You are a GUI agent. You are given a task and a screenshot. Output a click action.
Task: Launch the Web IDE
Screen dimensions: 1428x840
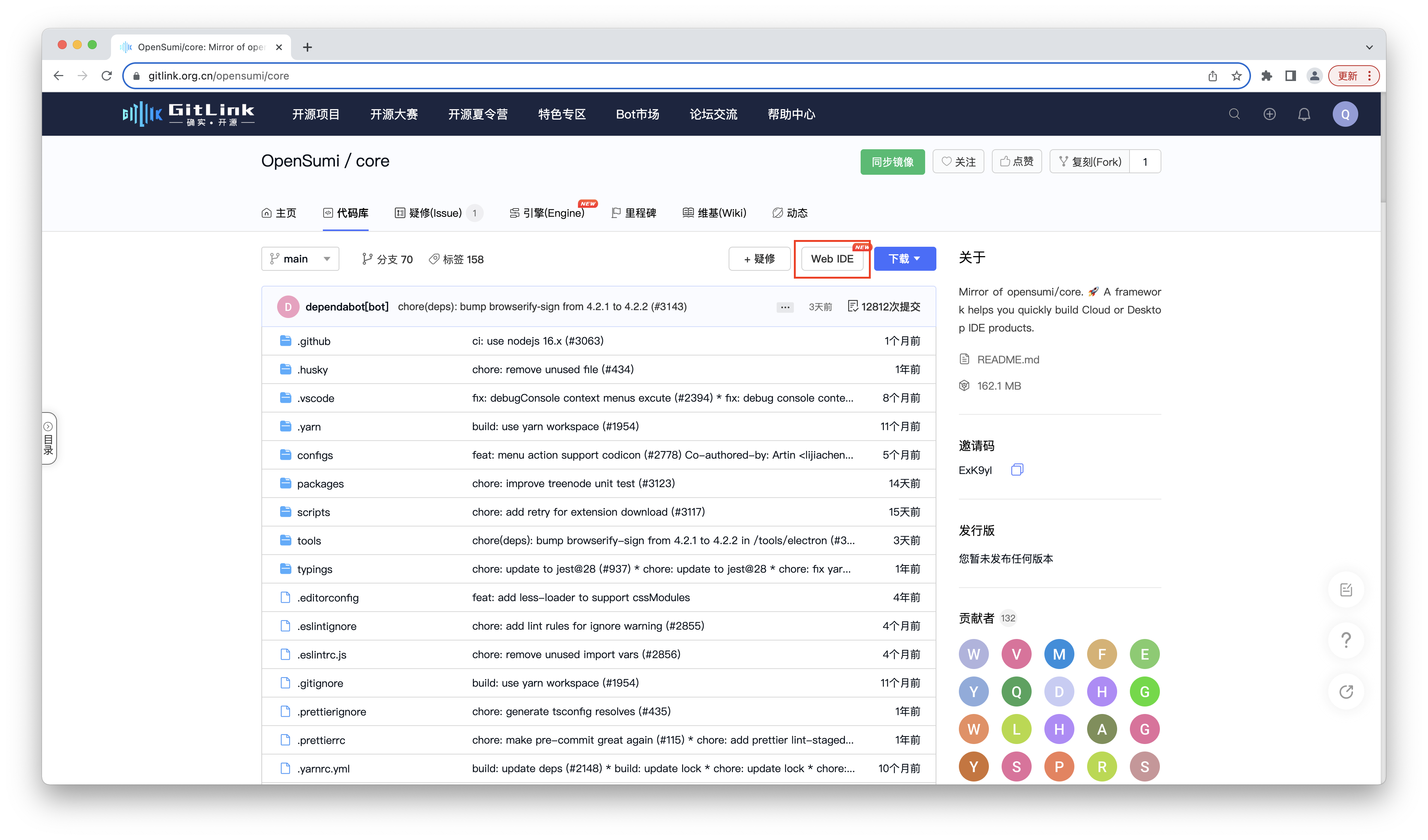832,259
